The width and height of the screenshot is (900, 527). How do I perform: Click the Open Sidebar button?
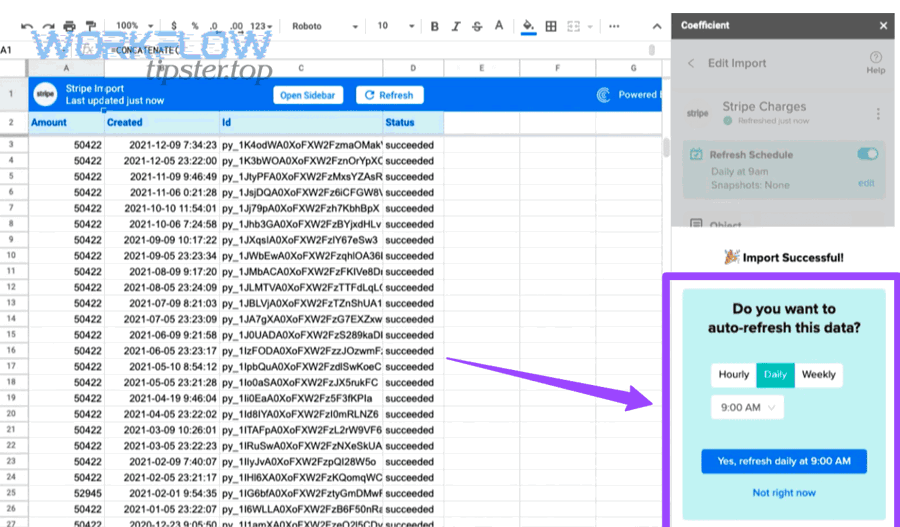pyautogui.click(x=308, y=95)
